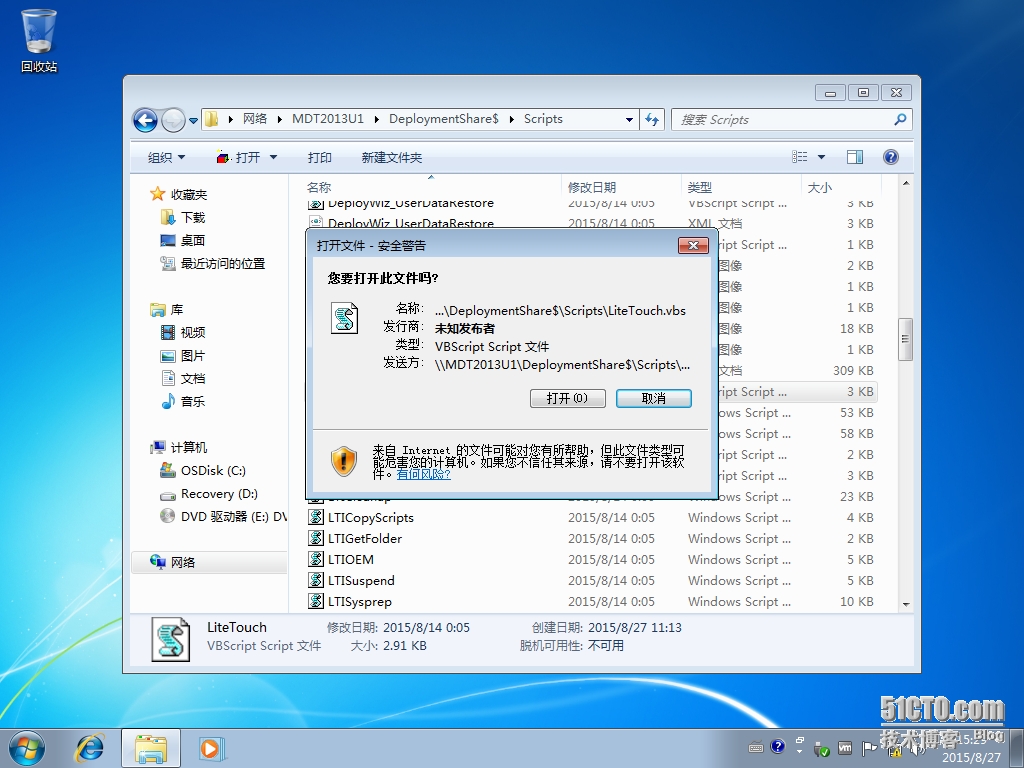This screenshot has height=768, width=1024.
Task: Open OSDisk (C:) drive
Action: pos(203,470)
